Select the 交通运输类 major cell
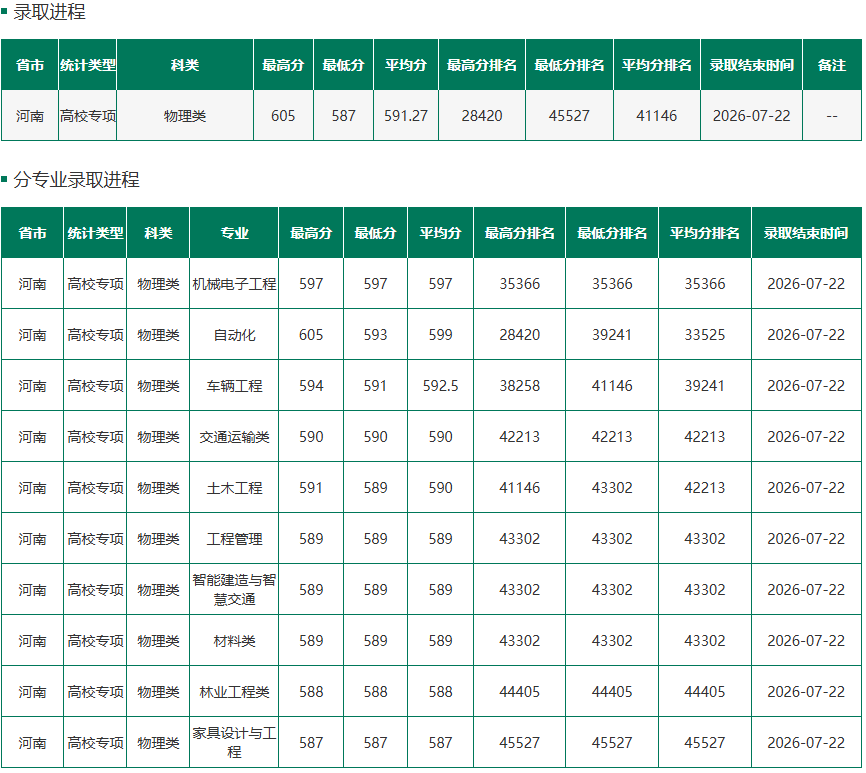Screen dimensions: 866x773 (234, 437)
